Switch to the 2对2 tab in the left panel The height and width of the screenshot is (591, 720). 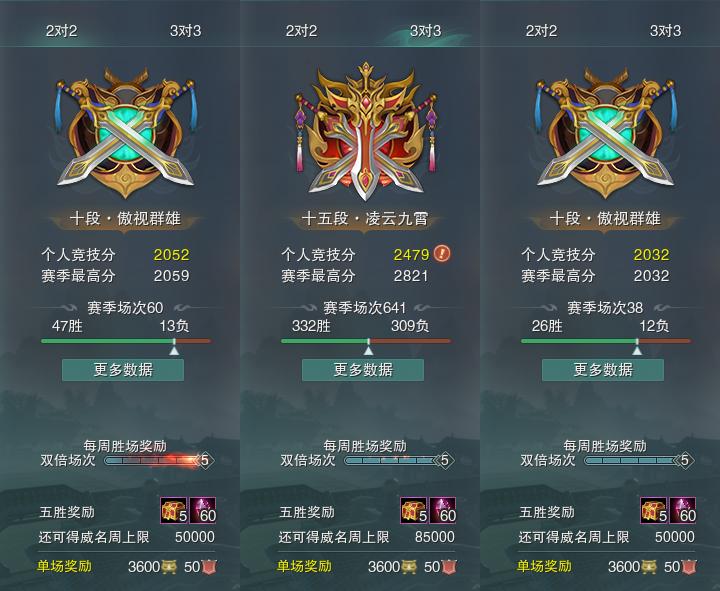tap(62, 31)
